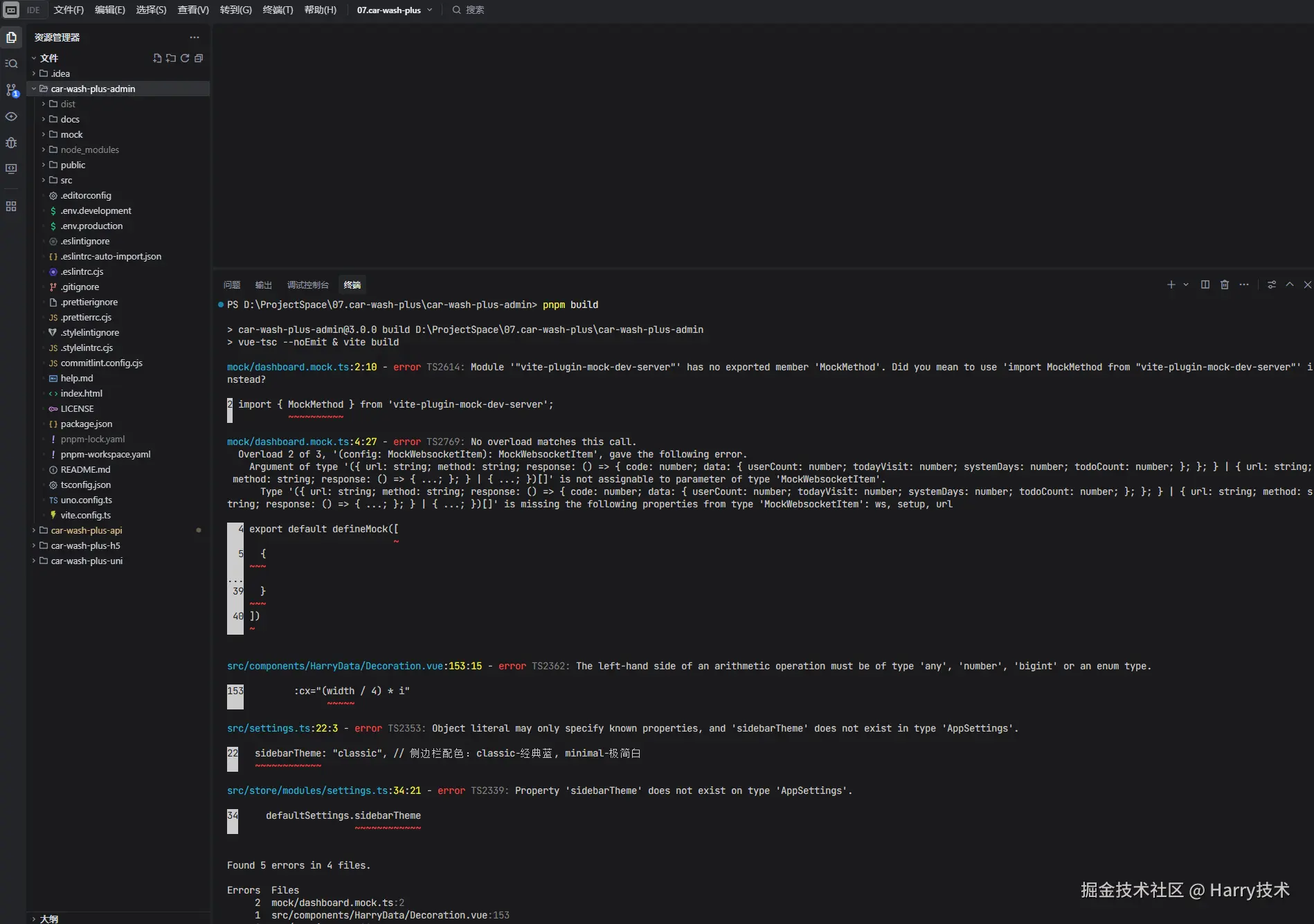Open Source Control with the 1 badge
The width and height of the screenshot is (1314, 924).
11,90
